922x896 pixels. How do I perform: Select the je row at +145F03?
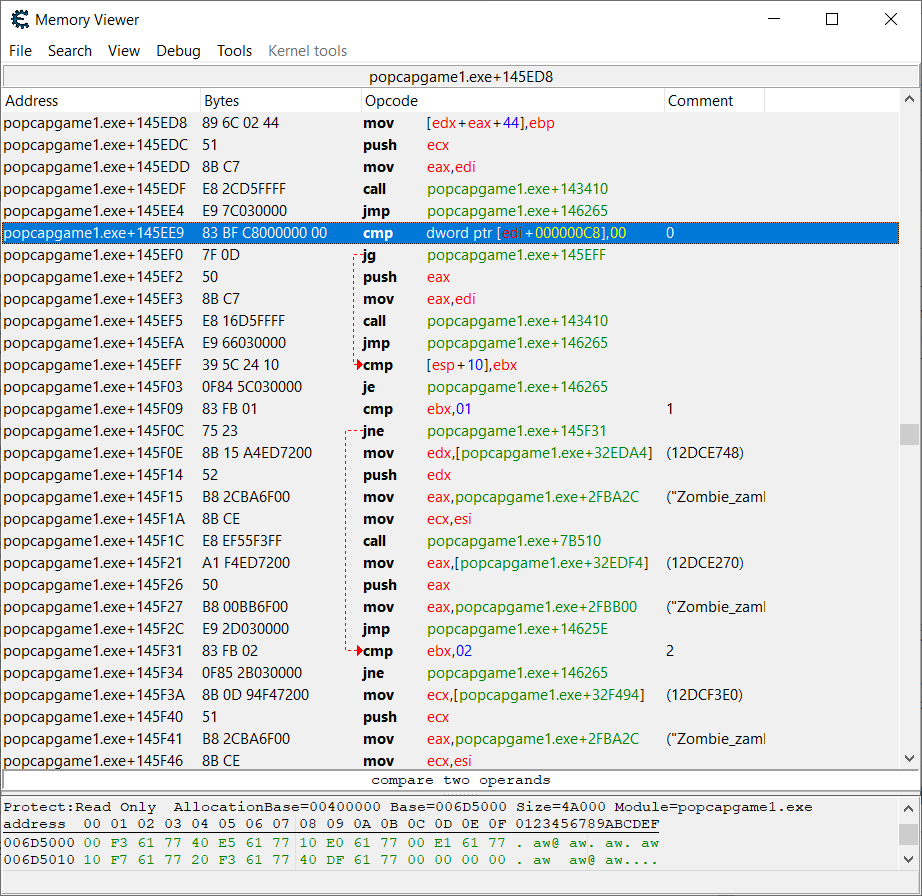(450, 387)
